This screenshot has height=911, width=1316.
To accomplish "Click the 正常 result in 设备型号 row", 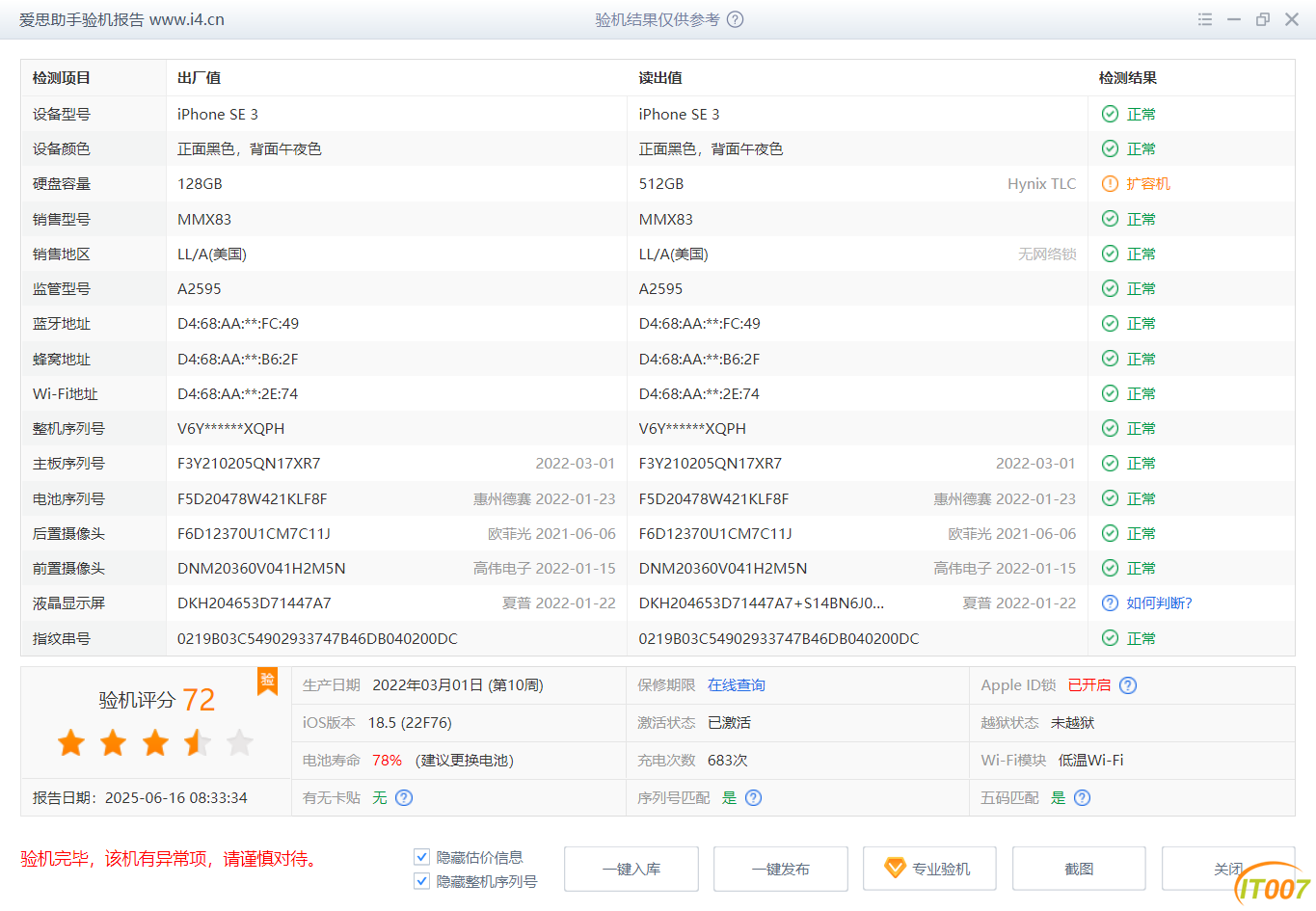I will pos(1141,114).
